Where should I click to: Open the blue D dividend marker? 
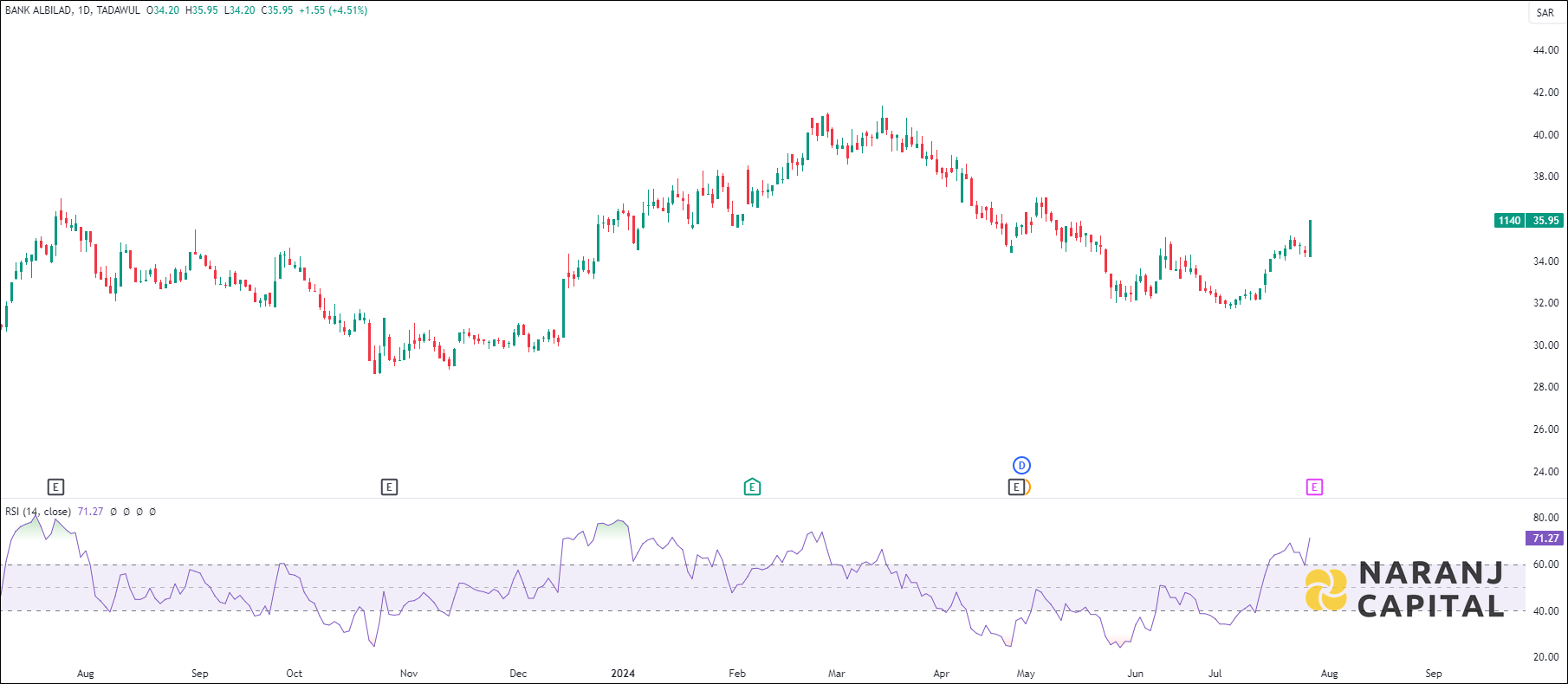pyautogui.click(x=1022, y=466)
